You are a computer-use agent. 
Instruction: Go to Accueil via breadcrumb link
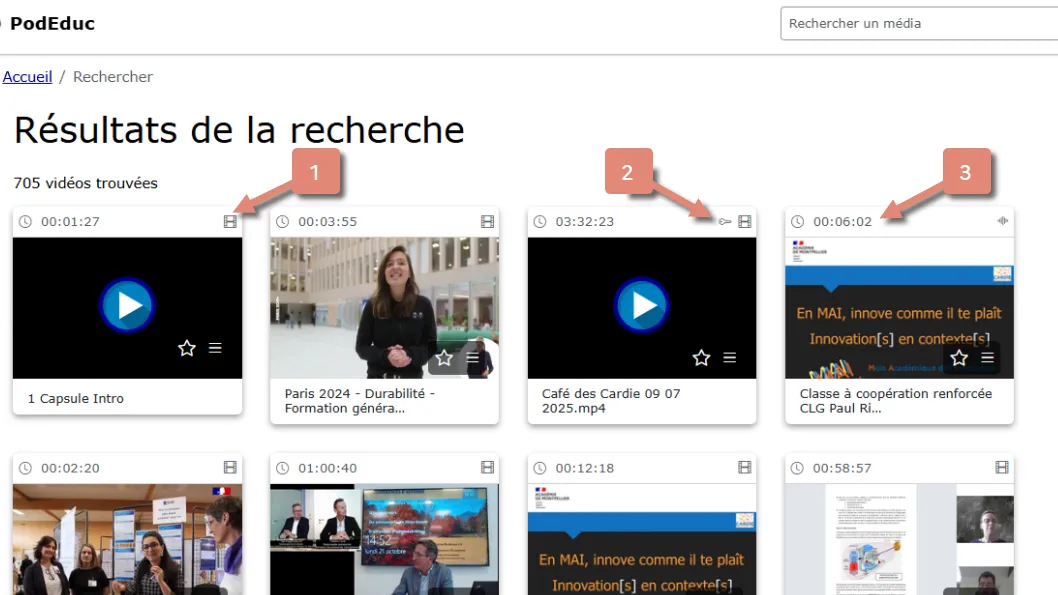click(x=27, y=77)
